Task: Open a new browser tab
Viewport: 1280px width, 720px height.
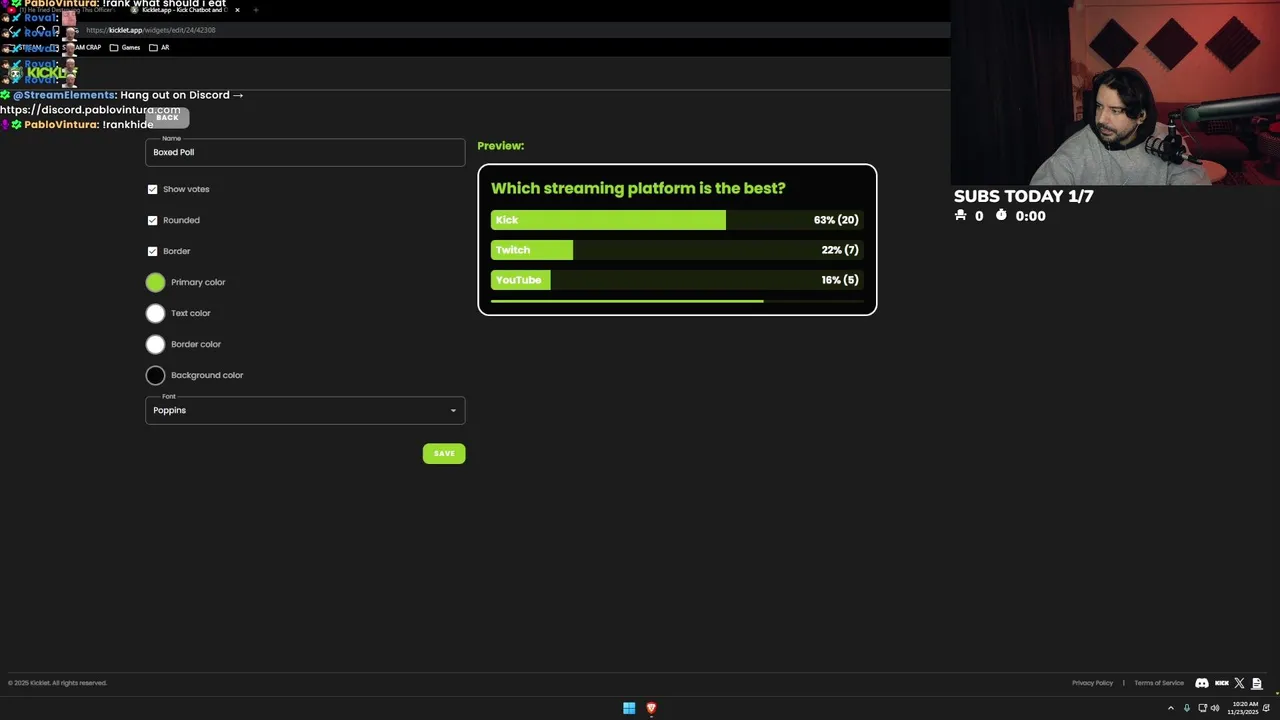Action: (255, 10)
